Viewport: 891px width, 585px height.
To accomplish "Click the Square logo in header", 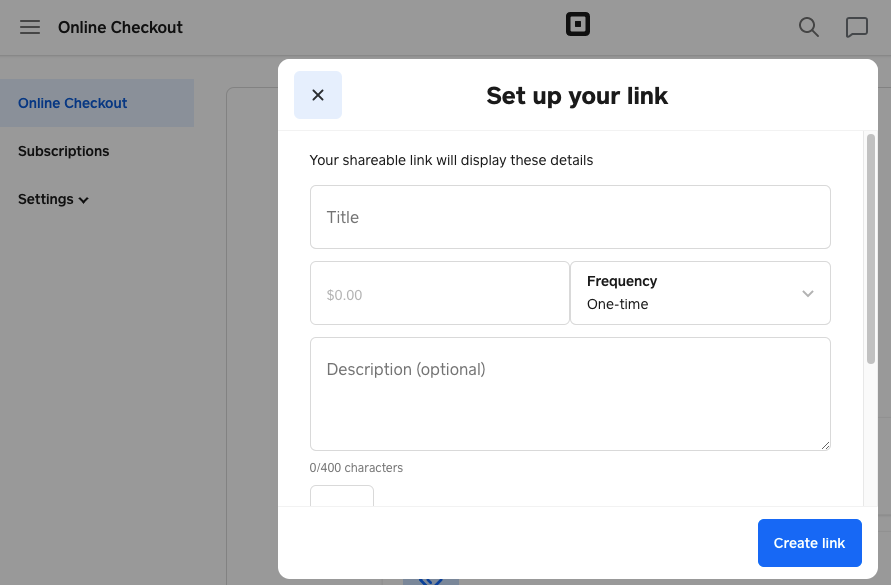I will 578,25.
